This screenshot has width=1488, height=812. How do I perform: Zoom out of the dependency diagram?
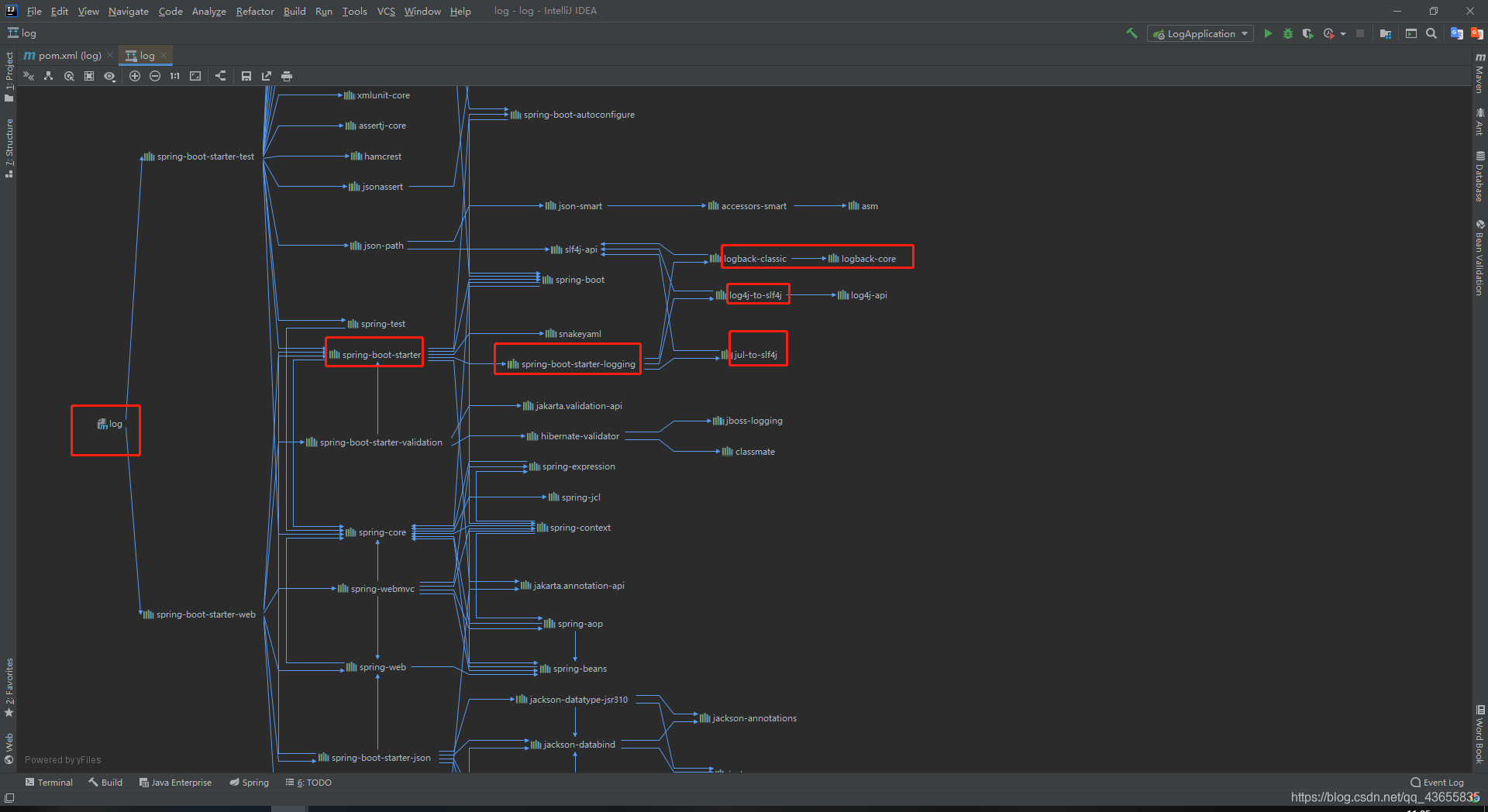click(x=155, y=76)
